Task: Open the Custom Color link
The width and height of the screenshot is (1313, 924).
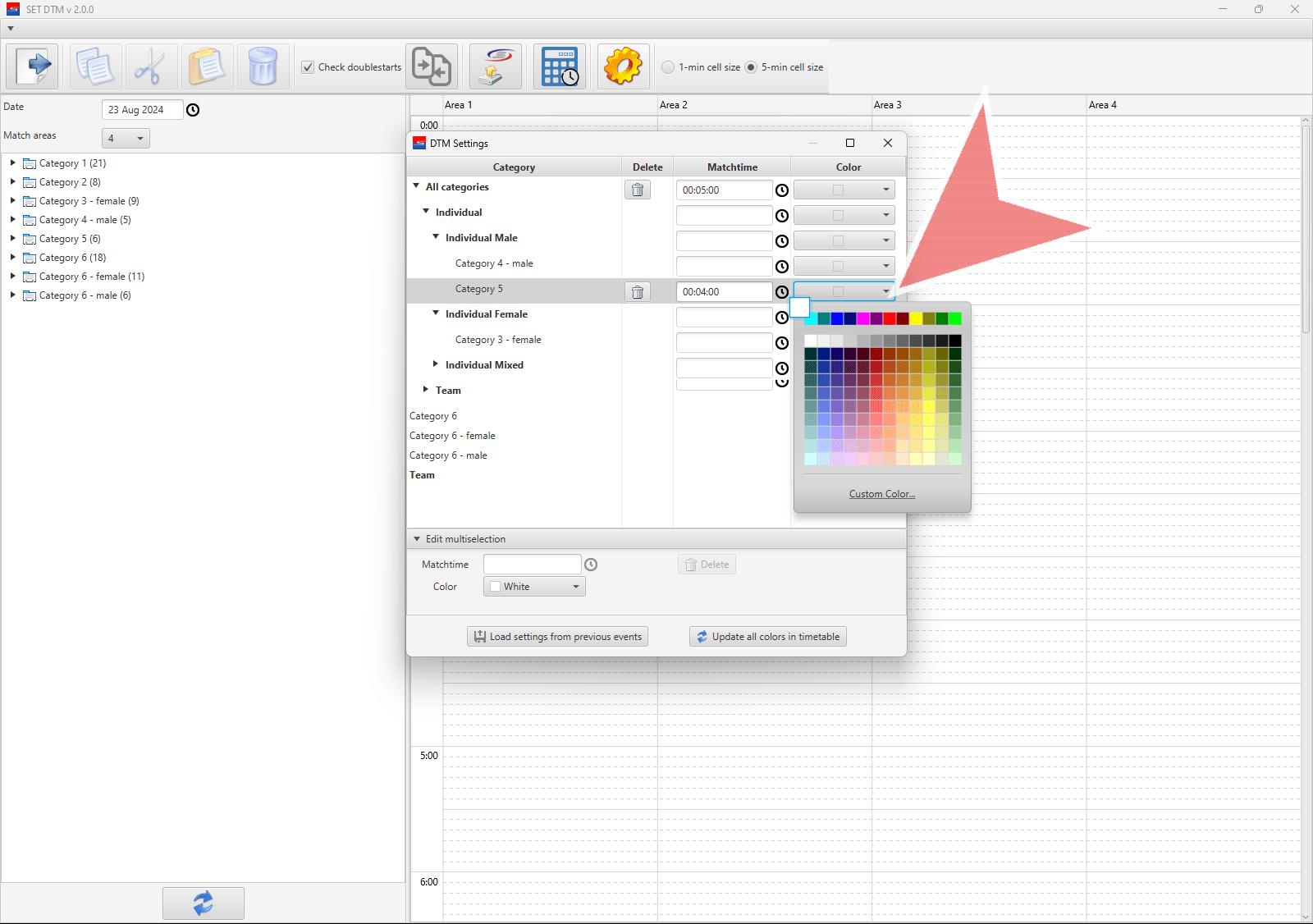Action: (x=881, y=494)
